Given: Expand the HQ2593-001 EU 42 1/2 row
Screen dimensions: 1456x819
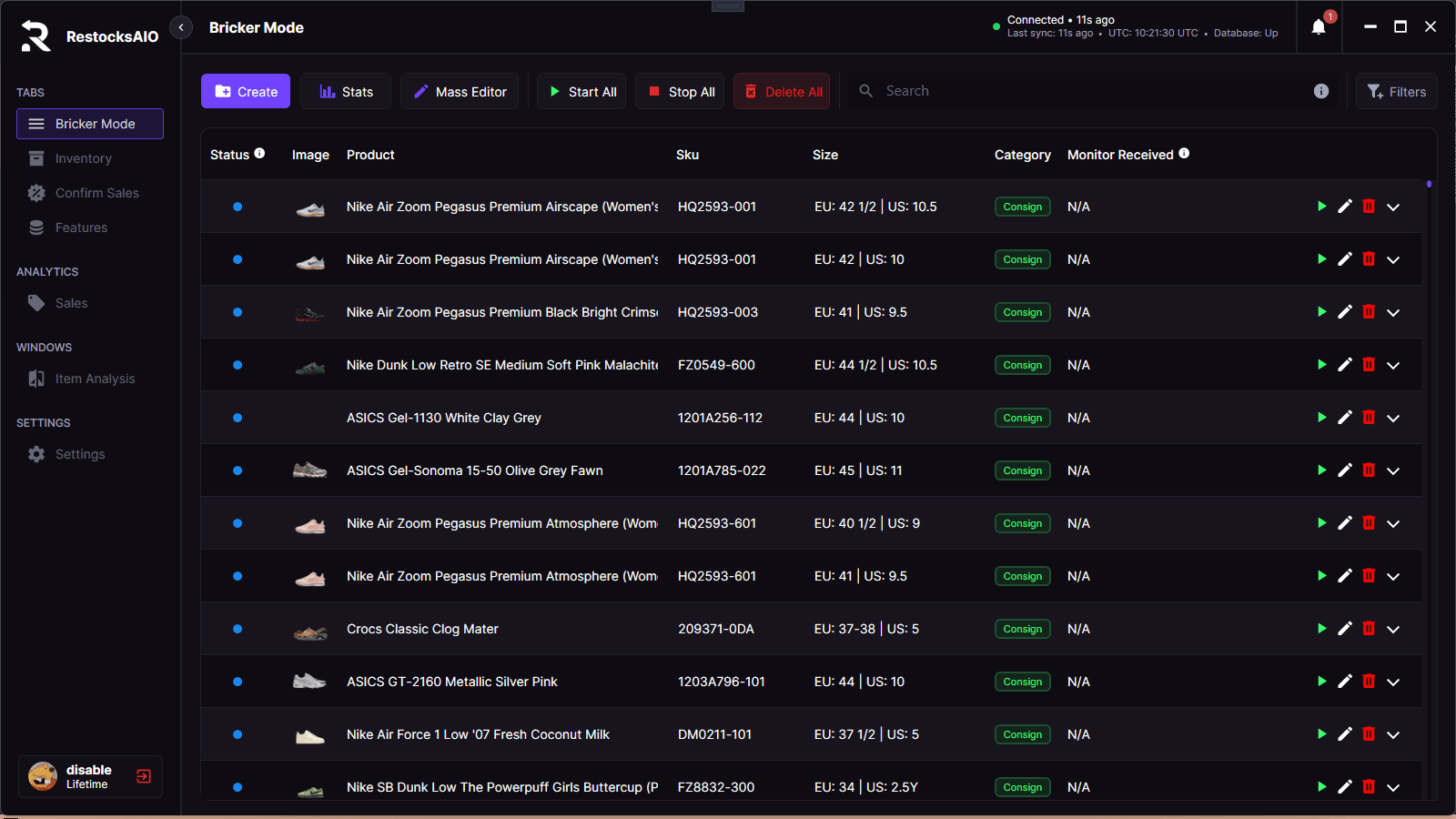Looking at the screenshot, I should (x=1393, y=207).
